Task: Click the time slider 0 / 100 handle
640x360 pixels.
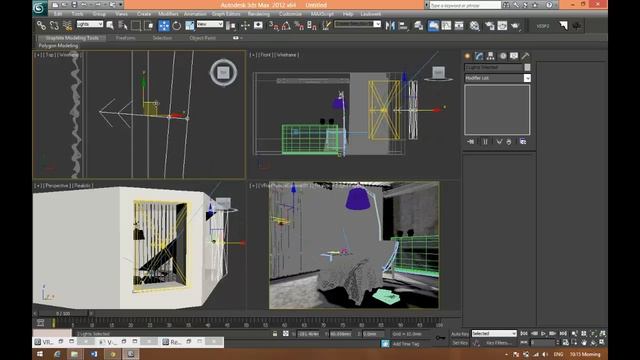Action: coord(63,313)
